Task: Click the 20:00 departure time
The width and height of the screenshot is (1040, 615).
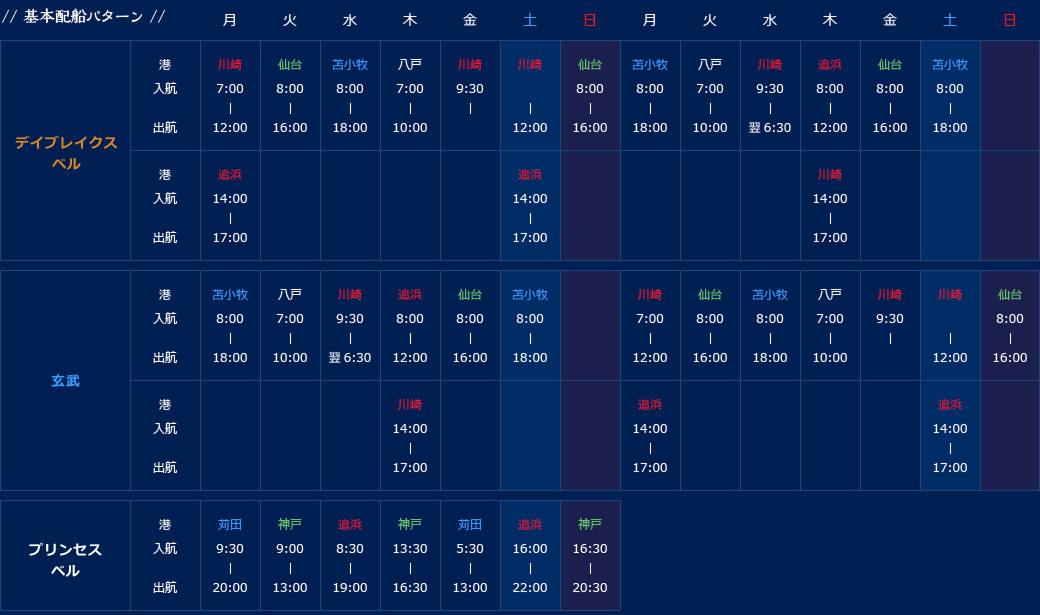Action: [x=230, y=588]
